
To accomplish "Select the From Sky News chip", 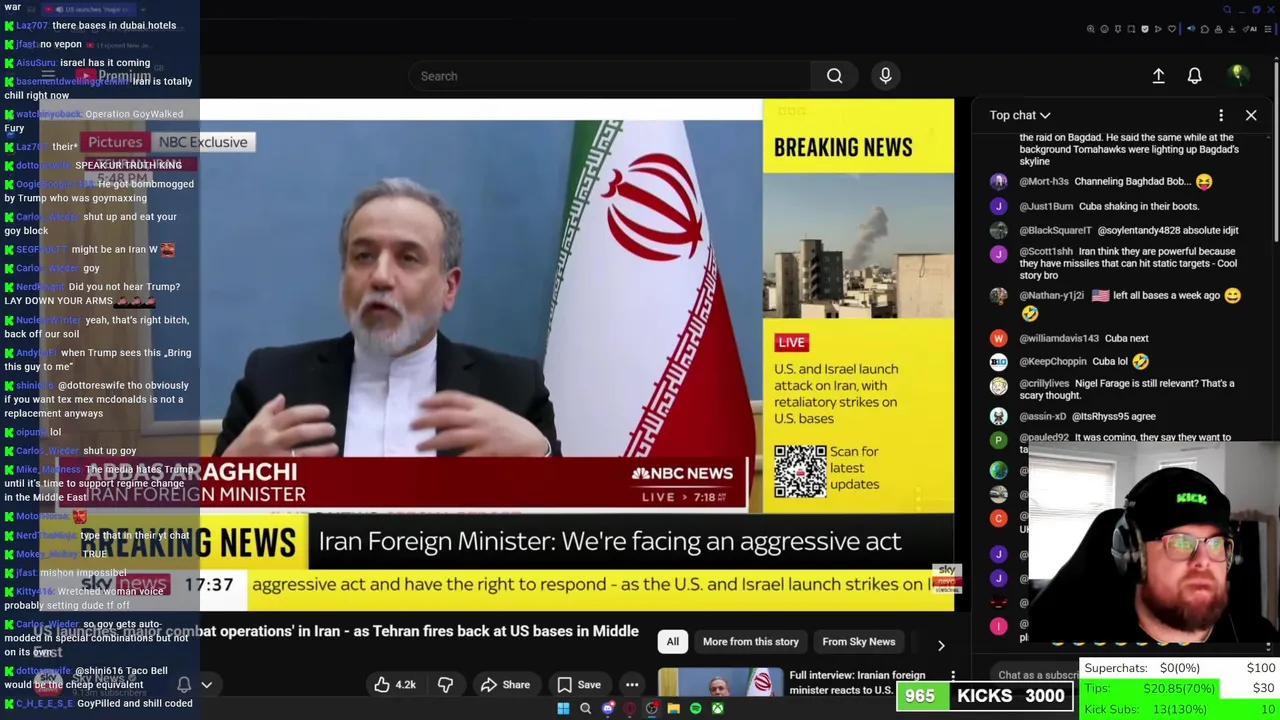I will point(858,642).
